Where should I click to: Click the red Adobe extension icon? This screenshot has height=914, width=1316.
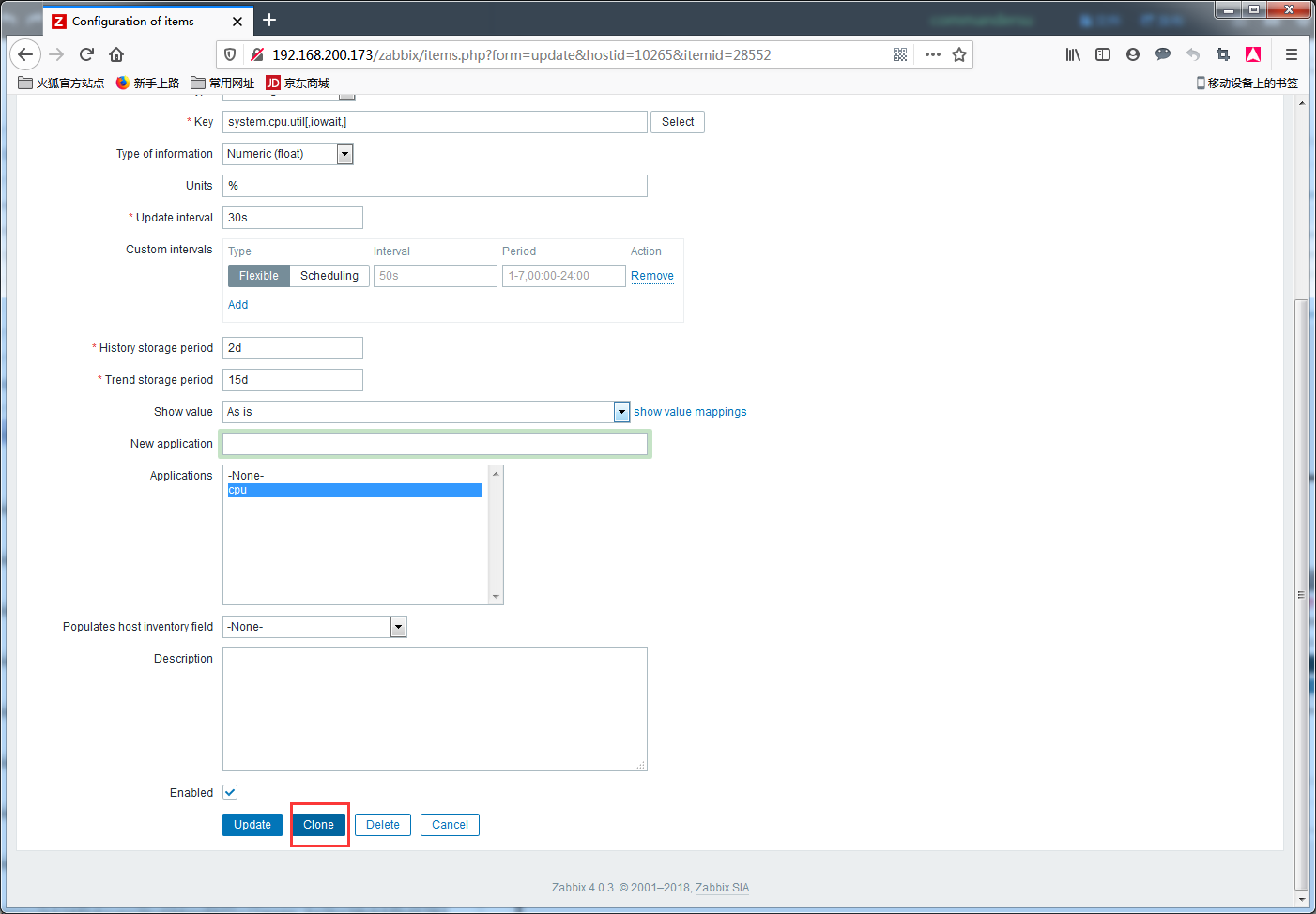[x=1253, y=54]
